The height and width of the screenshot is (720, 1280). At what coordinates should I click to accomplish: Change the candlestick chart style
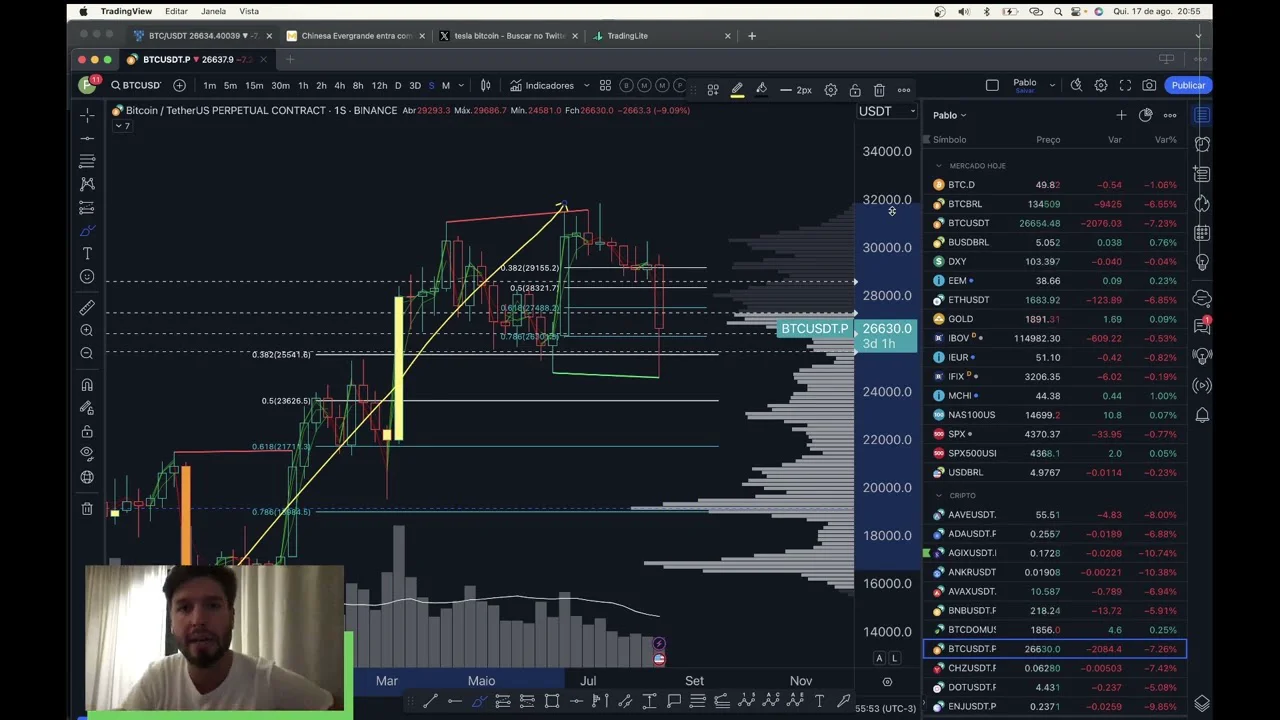tap(486, 86)
